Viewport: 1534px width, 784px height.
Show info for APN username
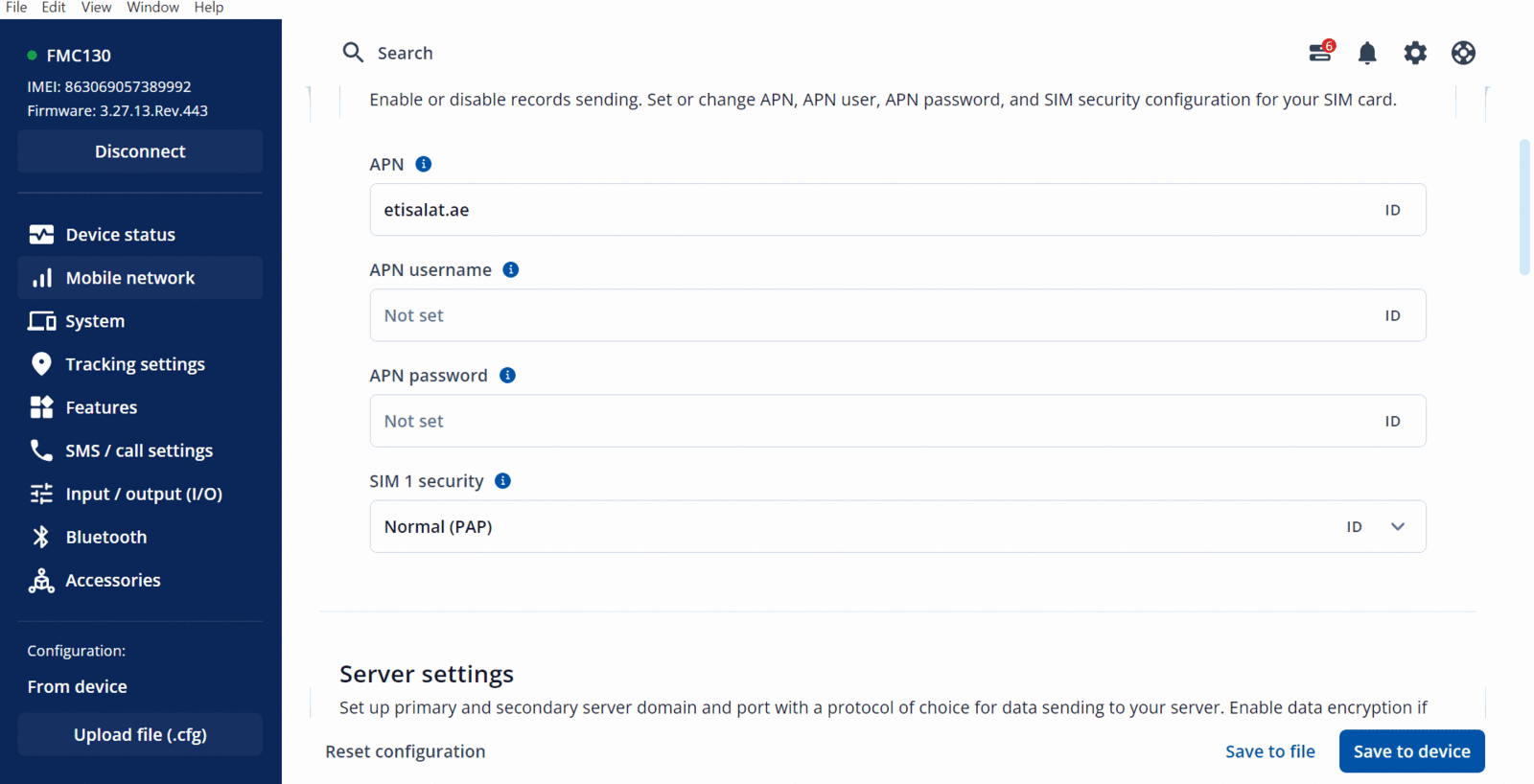(511, 270)
